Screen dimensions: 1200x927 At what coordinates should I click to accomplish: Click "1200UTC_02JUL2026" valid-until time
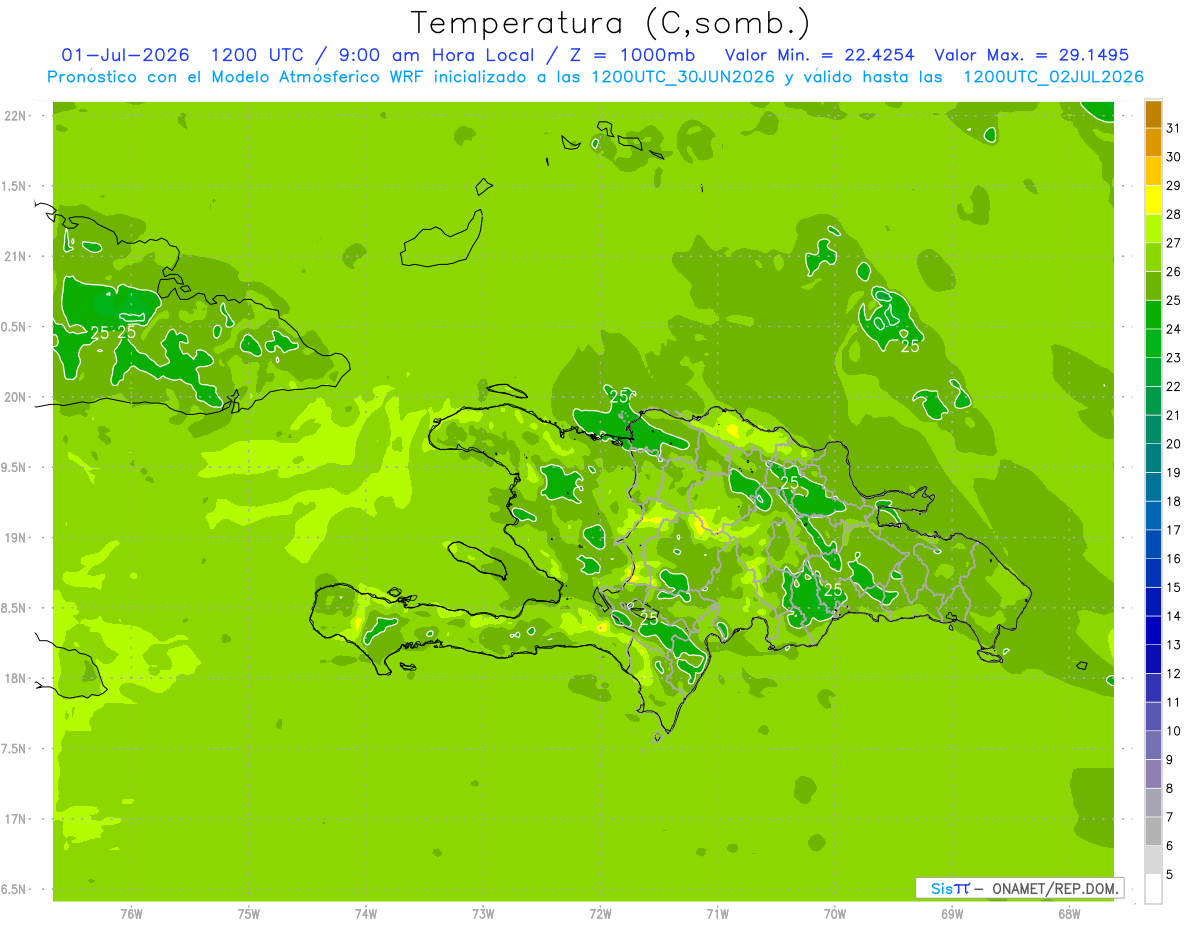coord(1053,77)
